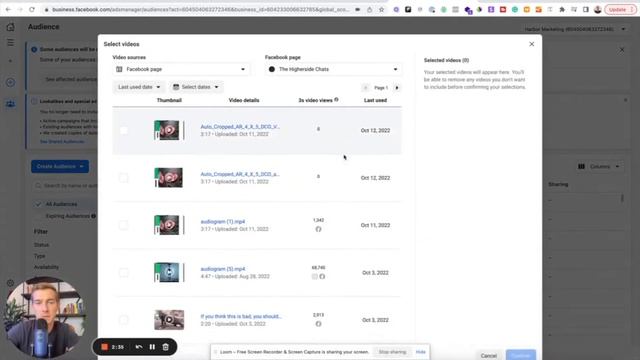Open the browser extensions puzzle icon
This screenshot has width=640, height=360.
562,9
